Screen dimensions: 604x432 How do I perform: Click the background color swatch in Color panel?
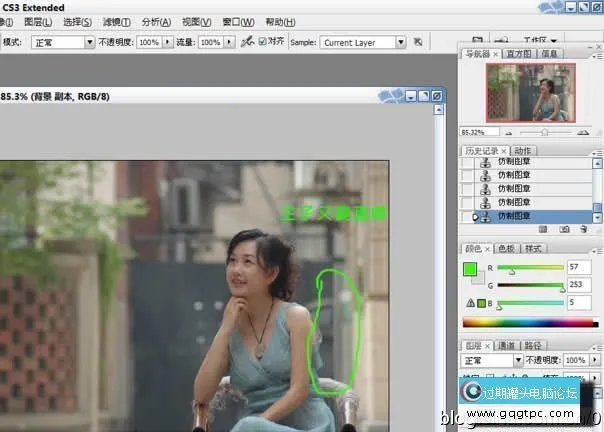click(479, 278)
